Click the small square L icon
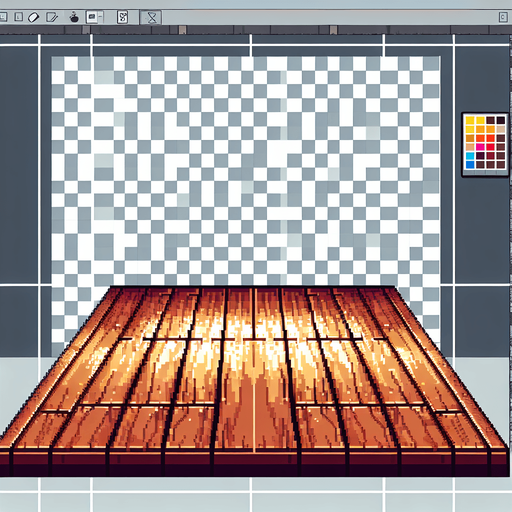This screenshot has width=512, height=512. tap(18, 17)
